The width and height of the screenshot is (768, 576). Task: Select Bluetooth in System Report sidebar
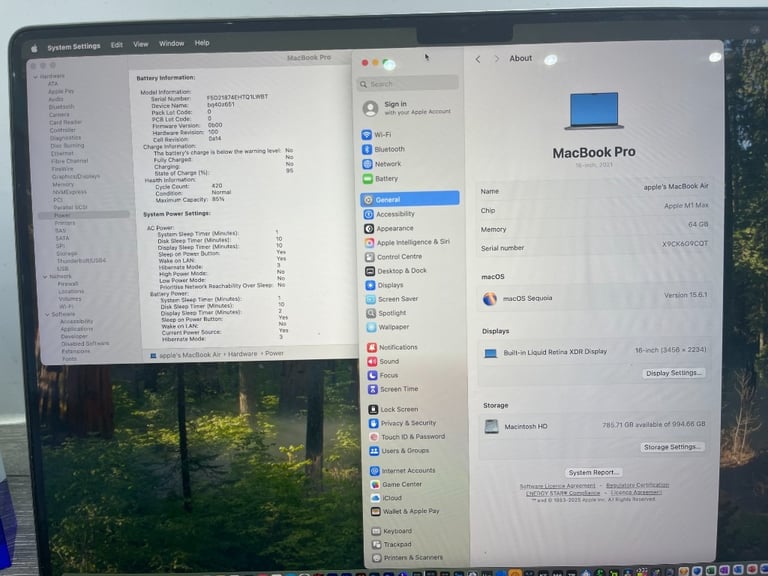coord(62,107)
